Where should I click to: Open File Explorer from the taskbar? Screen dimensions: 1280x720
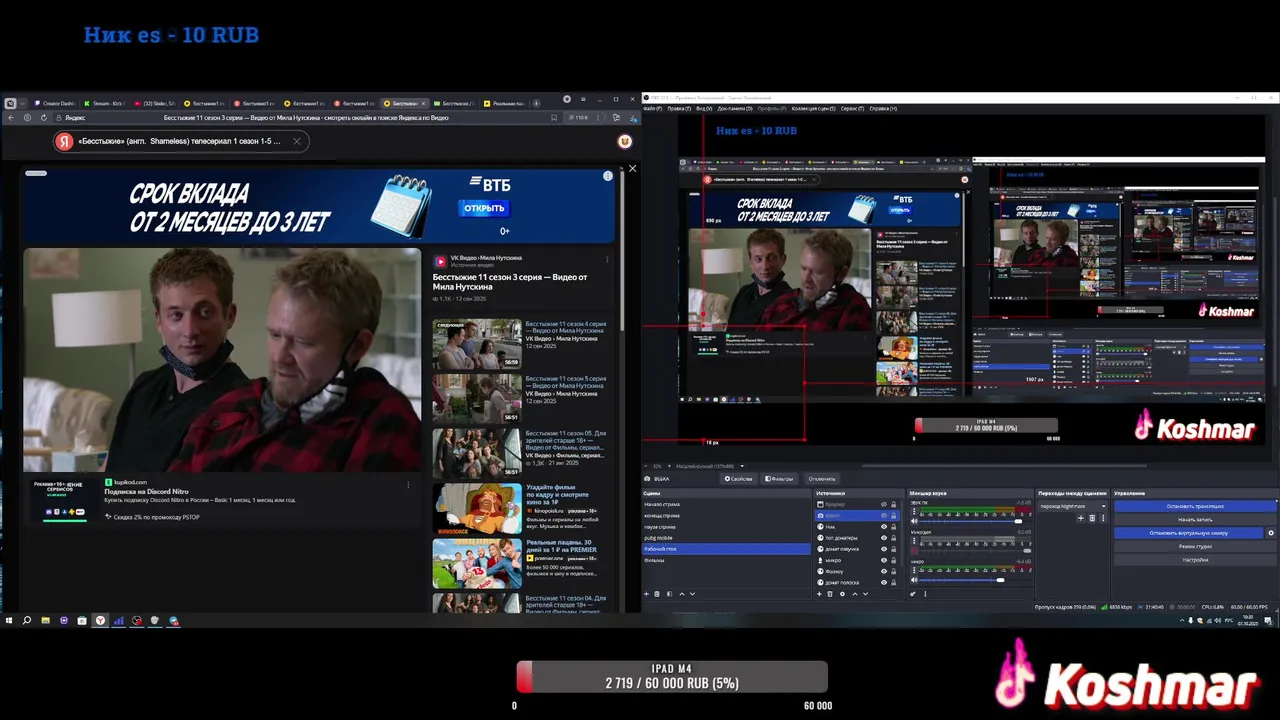pyautogui.click(x=45, y=620)
